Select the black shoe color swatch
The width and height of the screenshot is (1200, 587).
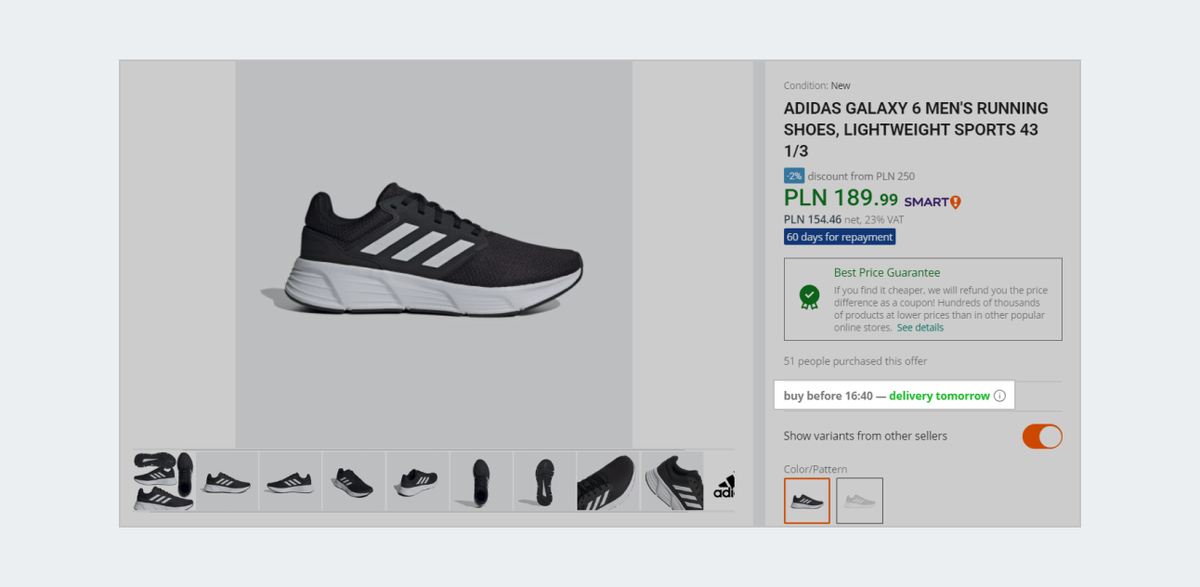807,500
